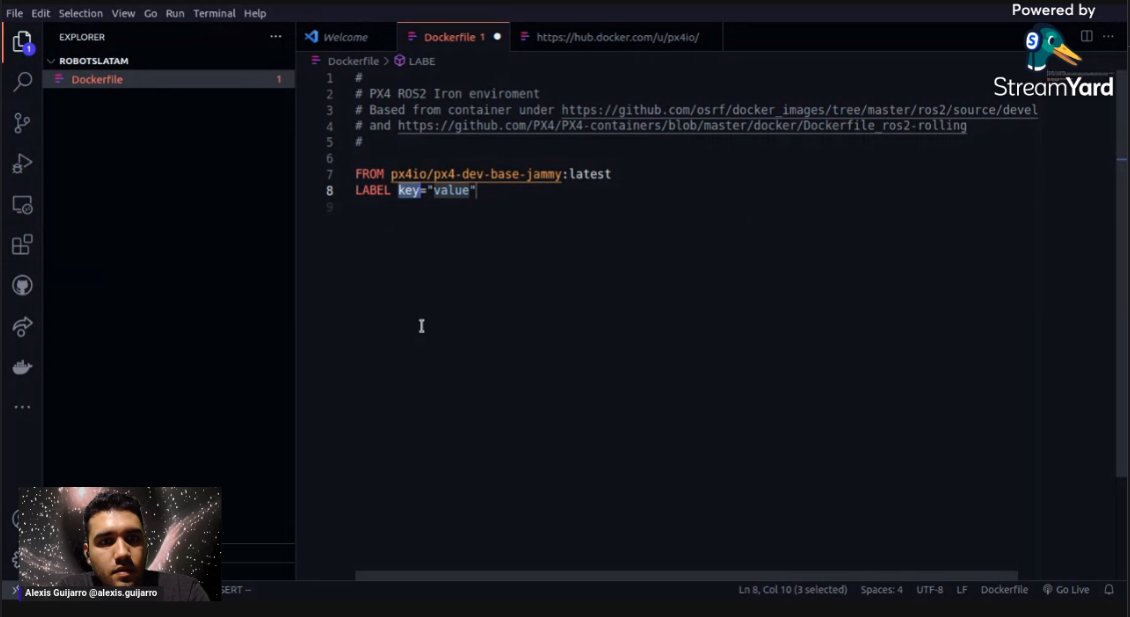Open the Help menu
The height and width of the screenshot is (617, 1130).
pos(255,13)
